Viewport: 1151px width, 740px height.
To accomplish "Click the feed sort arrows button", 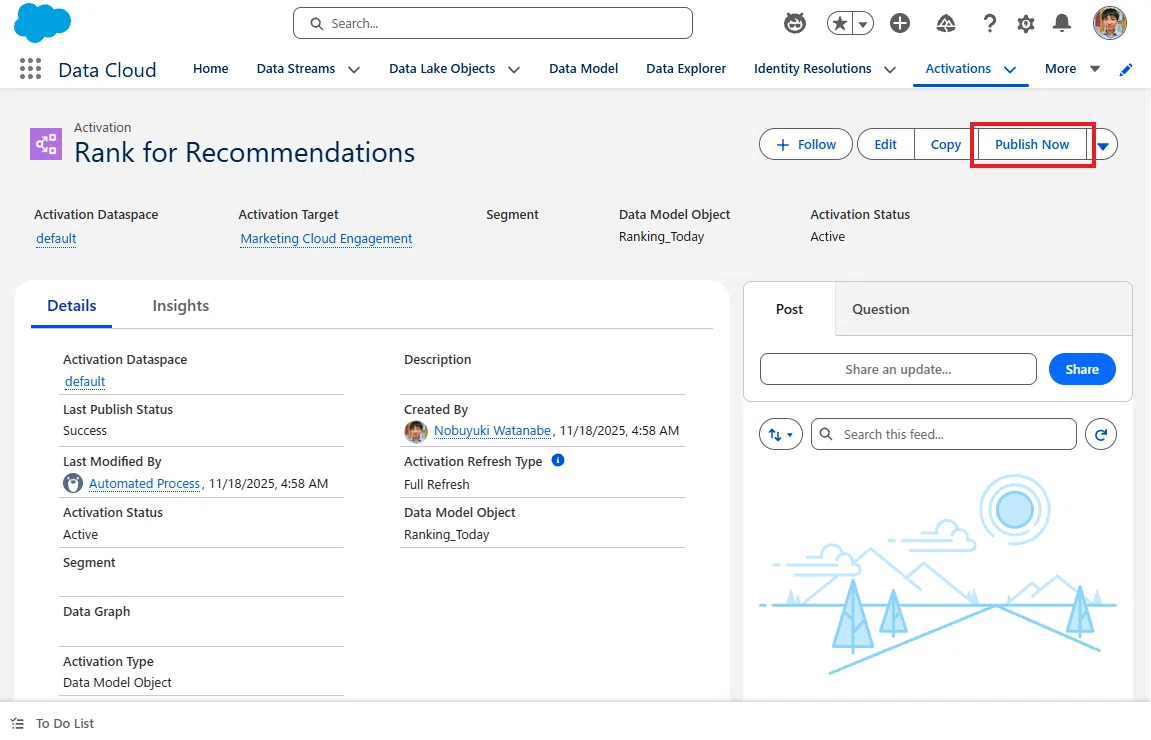I will pyautogui.click(x=780, y=435).
